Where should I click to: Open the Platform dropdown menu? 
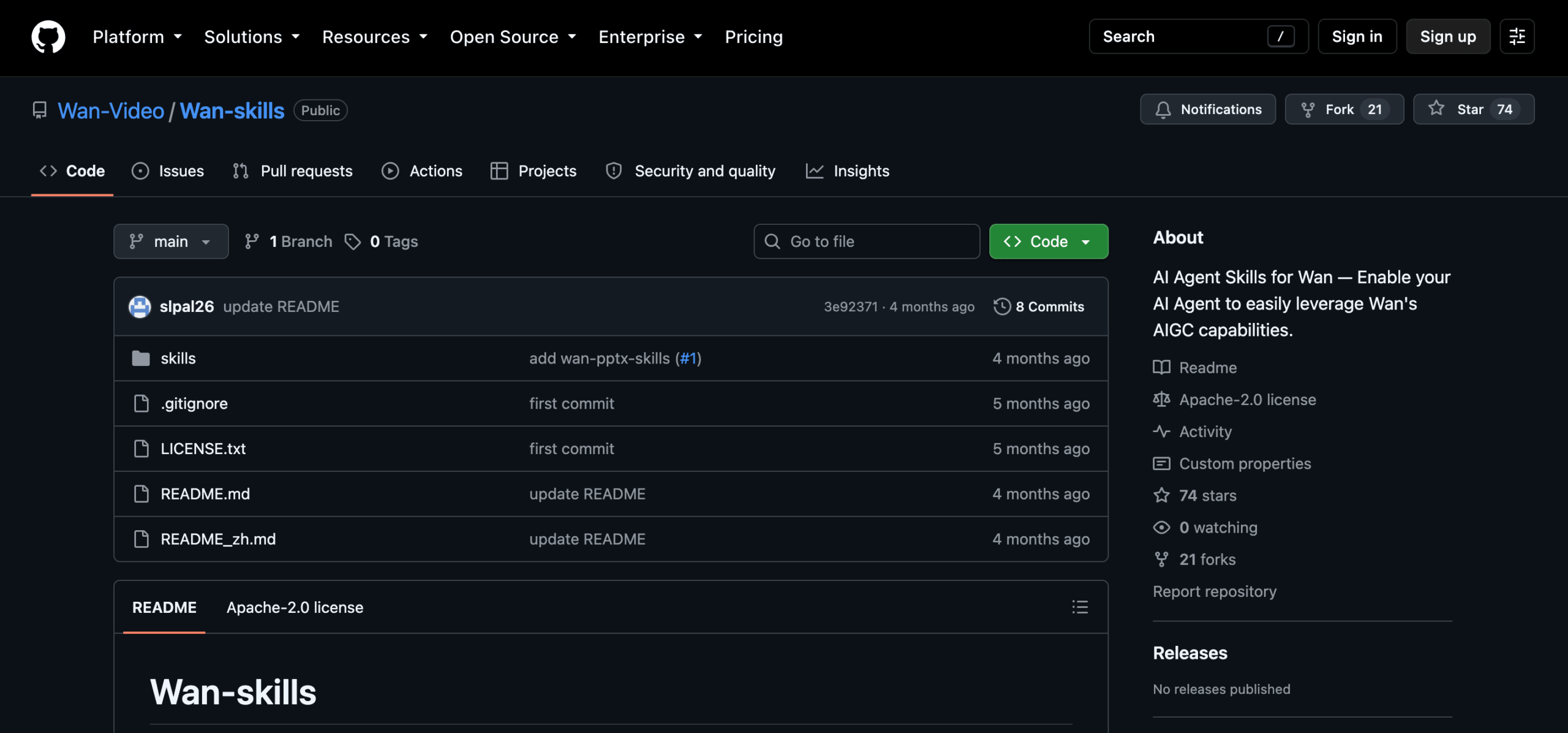137,37
